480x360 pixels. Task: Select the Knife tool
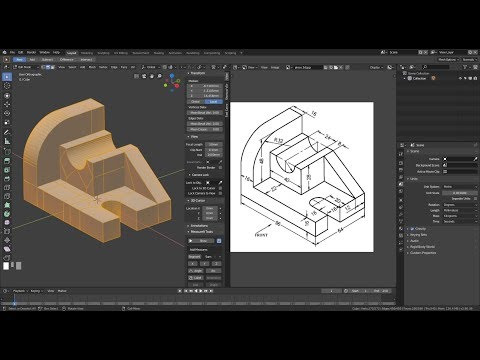tap(7, 196)
